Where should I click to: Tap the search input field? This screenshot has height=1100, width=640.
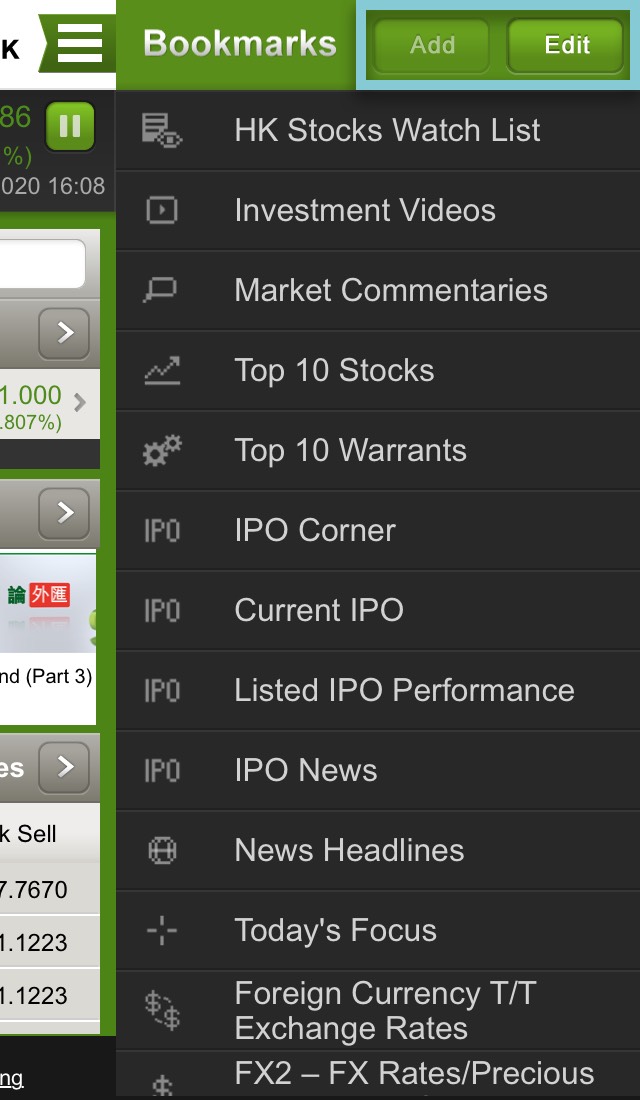[42, 265]
